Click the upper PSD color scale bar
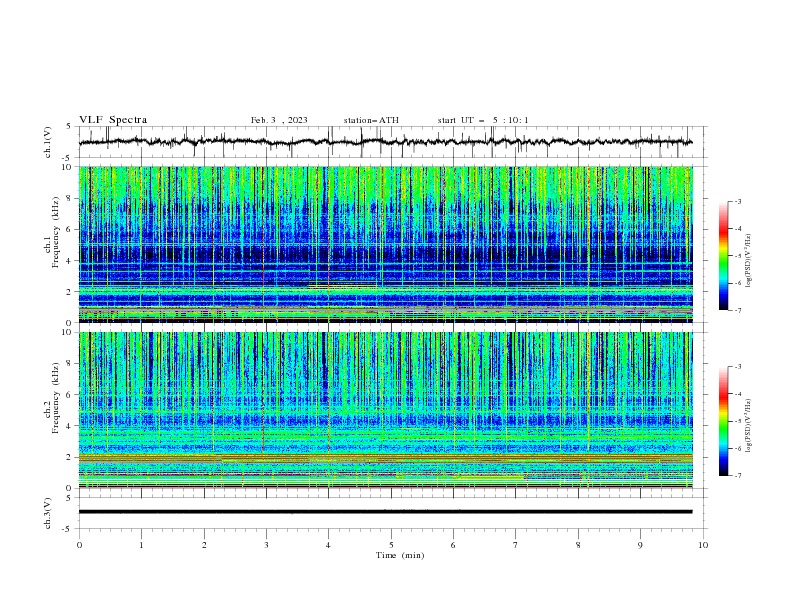The height and width of the screenshot is (612, 792). 724,256
